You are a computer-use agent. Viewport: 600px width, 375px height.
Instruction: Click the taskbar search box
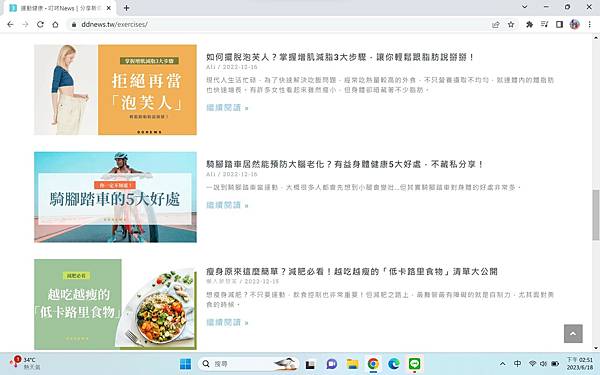coord(249,364)
